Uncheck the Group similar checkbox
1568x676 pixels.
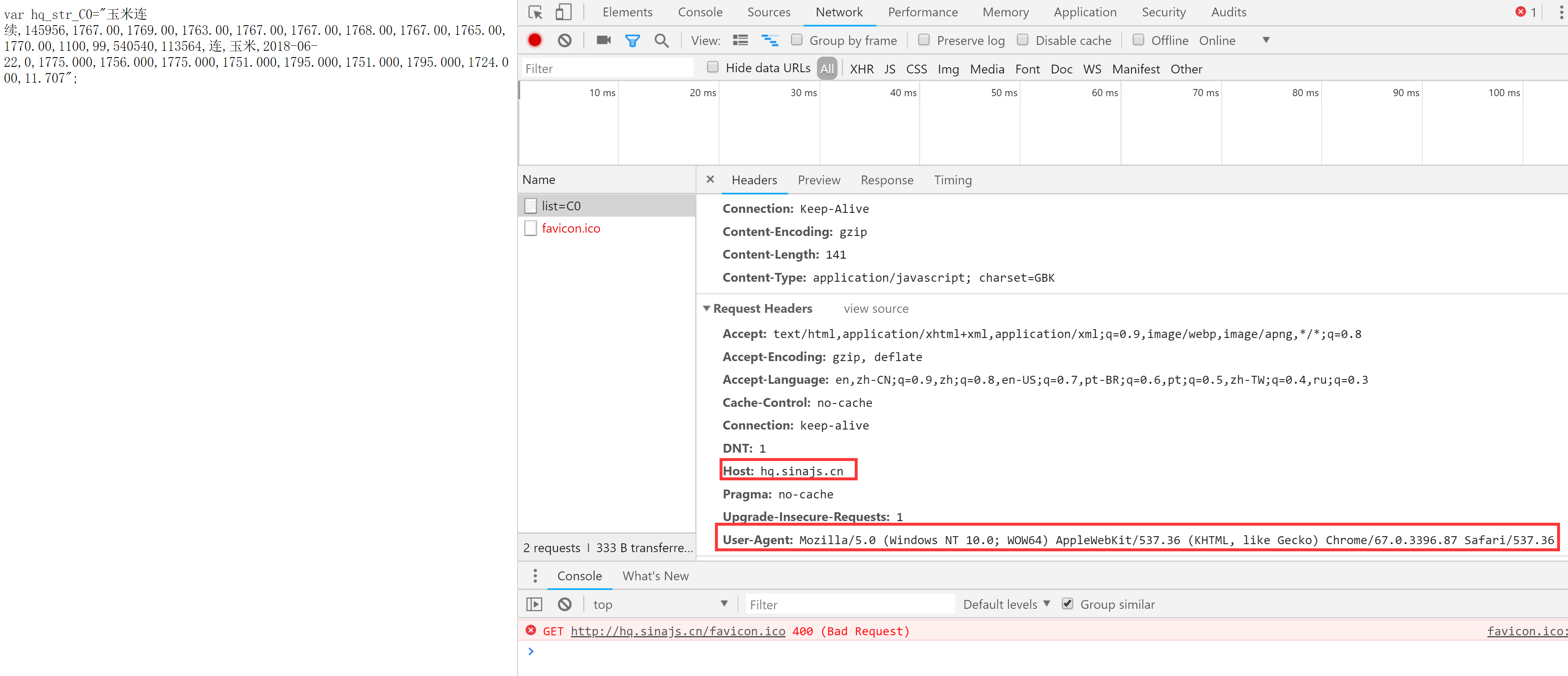coord(1067,603)
